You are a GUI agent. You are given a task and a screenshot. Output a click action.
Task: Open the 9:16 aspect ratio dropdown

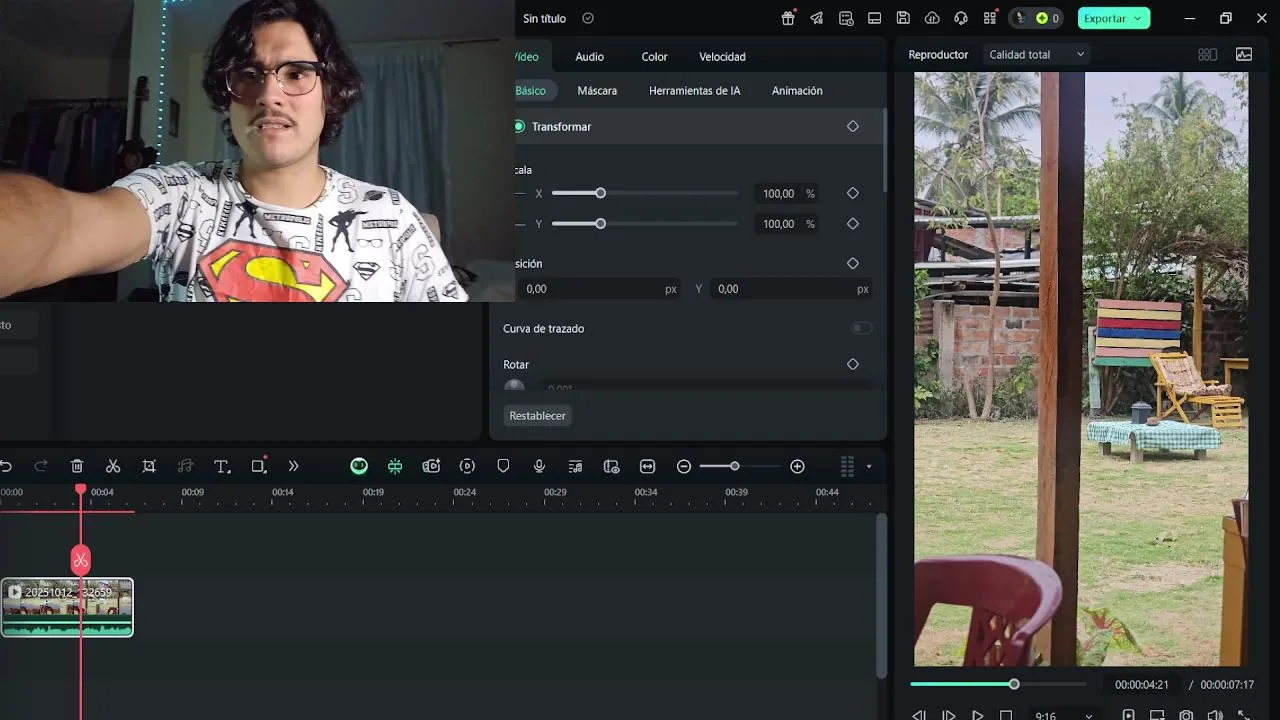(1063, 716)
